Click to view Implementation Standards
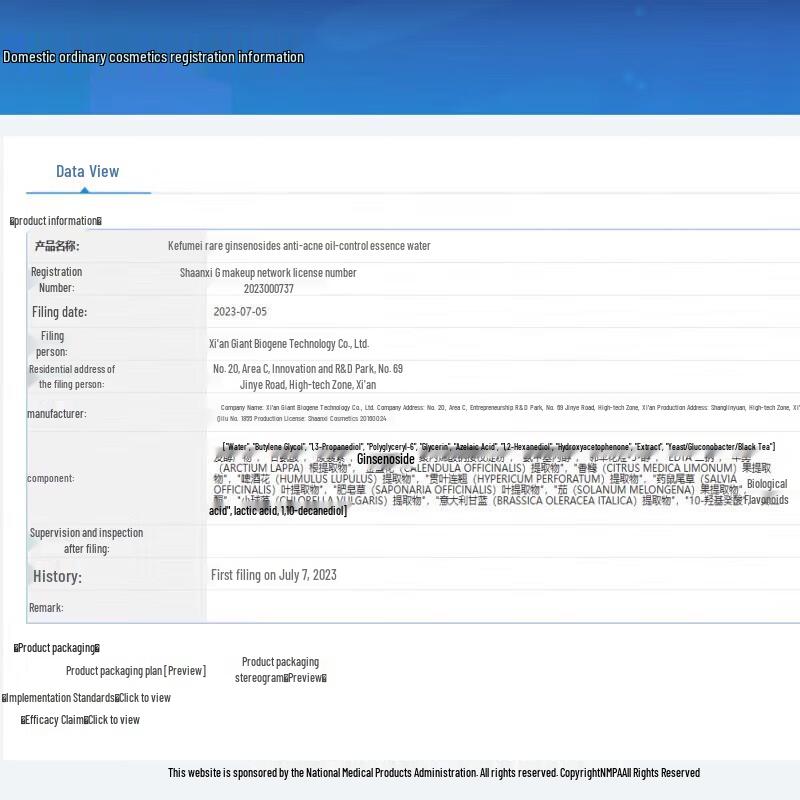Screen dimensions: 800x800 [x=144, y=698]
